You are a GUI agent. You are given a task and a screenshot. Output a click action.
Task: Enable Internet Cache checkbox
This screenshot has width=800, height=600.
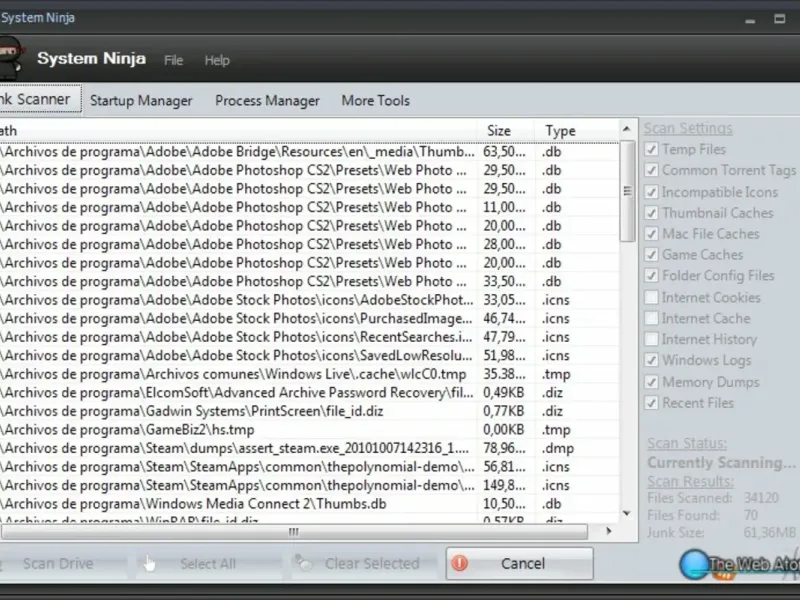coord(651,318)
